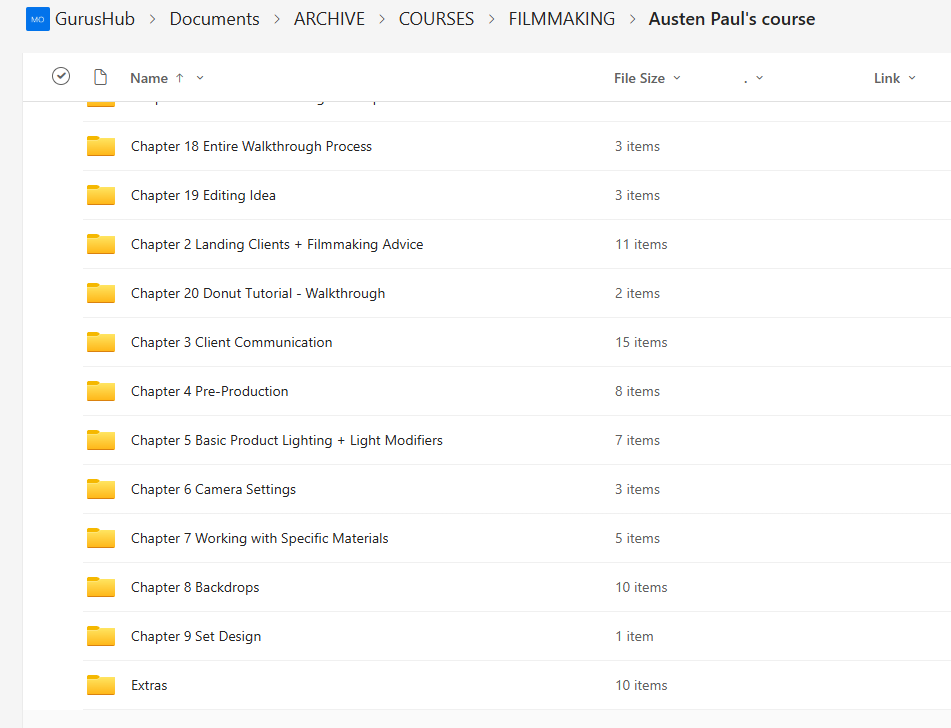Expand the File Size column options
Image resolution: width=951 pixels, height=728 pixels.
[x=677, y=78]
